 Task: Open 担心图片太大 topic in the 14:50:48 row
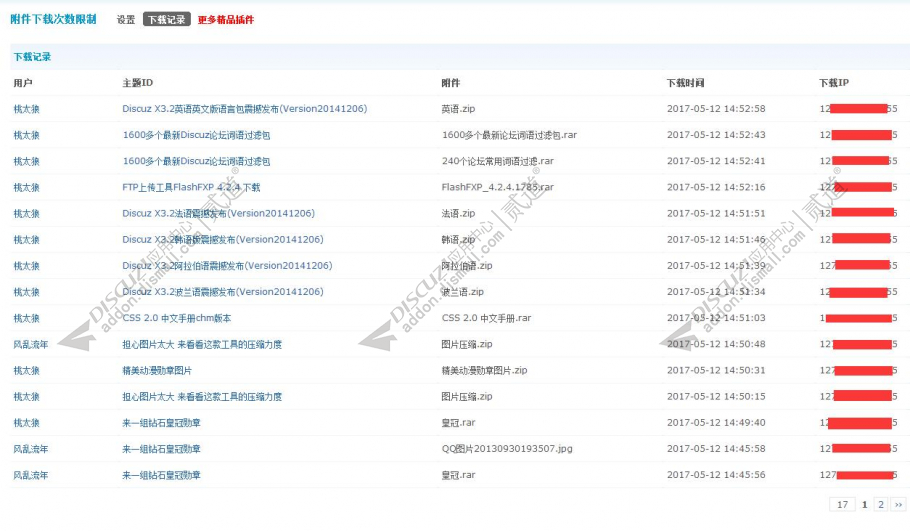pyautogui.click(x=202, y=344)
